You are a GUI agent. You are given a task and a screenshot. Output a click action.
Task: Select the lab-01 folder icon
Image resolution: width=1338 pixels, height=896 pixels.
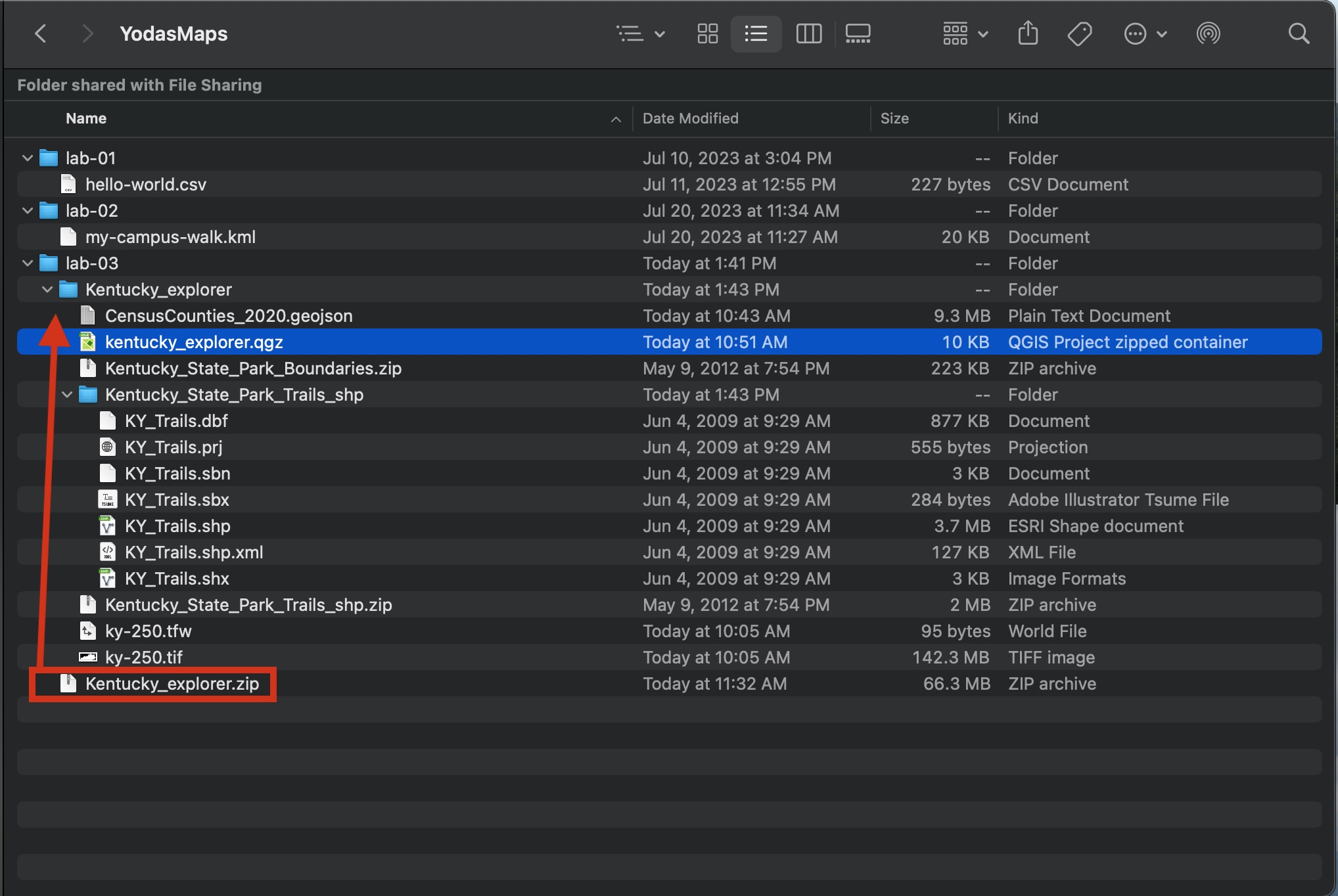[x=49, y=158]
